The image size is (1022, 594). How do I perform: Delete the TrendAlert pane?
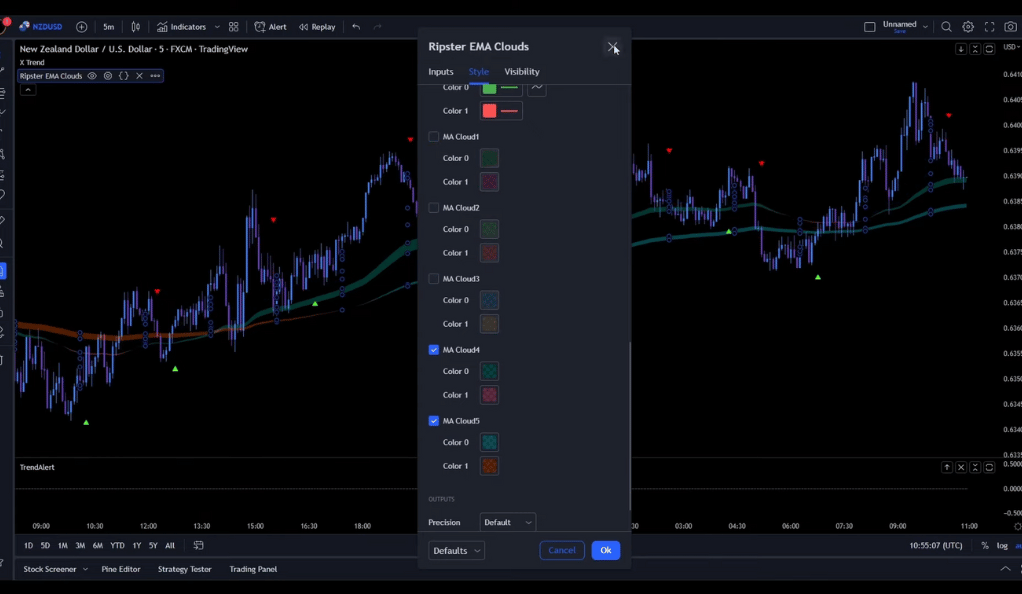(961, 467)
